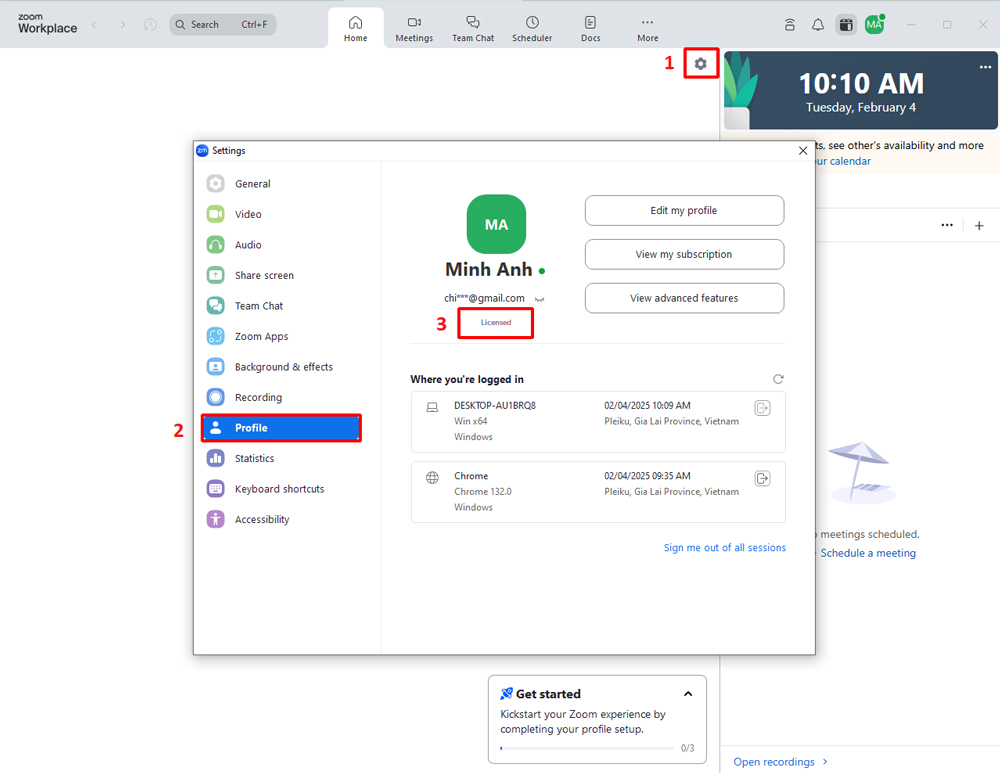Refresh the logged in sessions list
Screen dimensions: 1000x773
(778, 379)
